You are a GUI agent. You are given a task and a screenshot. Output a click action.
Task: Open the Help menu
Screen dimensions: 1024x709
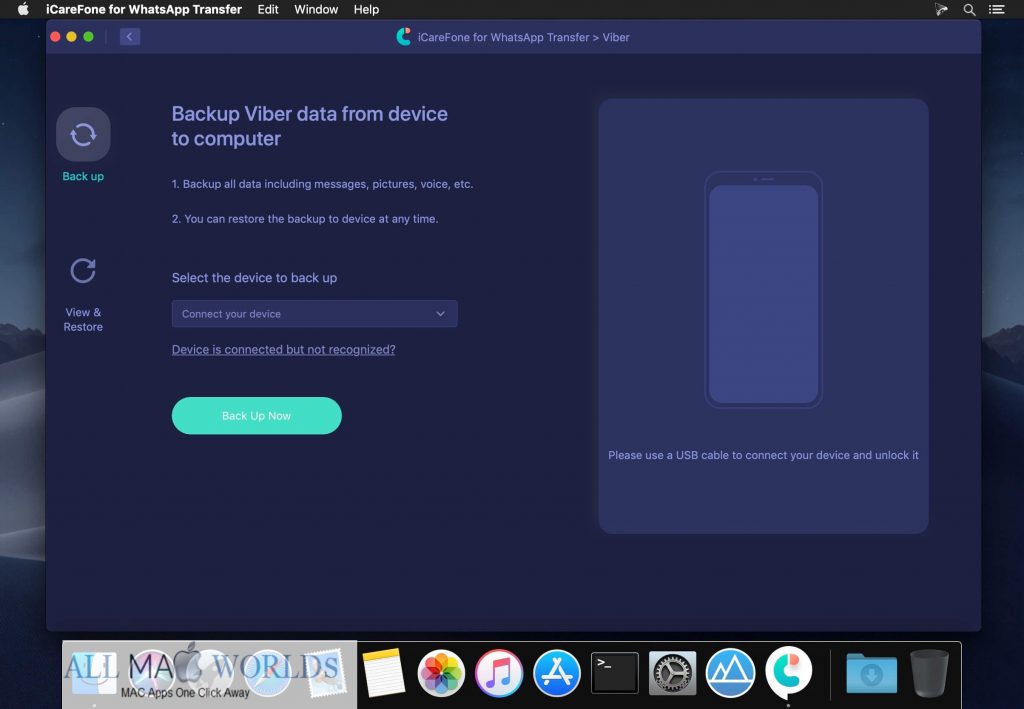click(366, 9)
